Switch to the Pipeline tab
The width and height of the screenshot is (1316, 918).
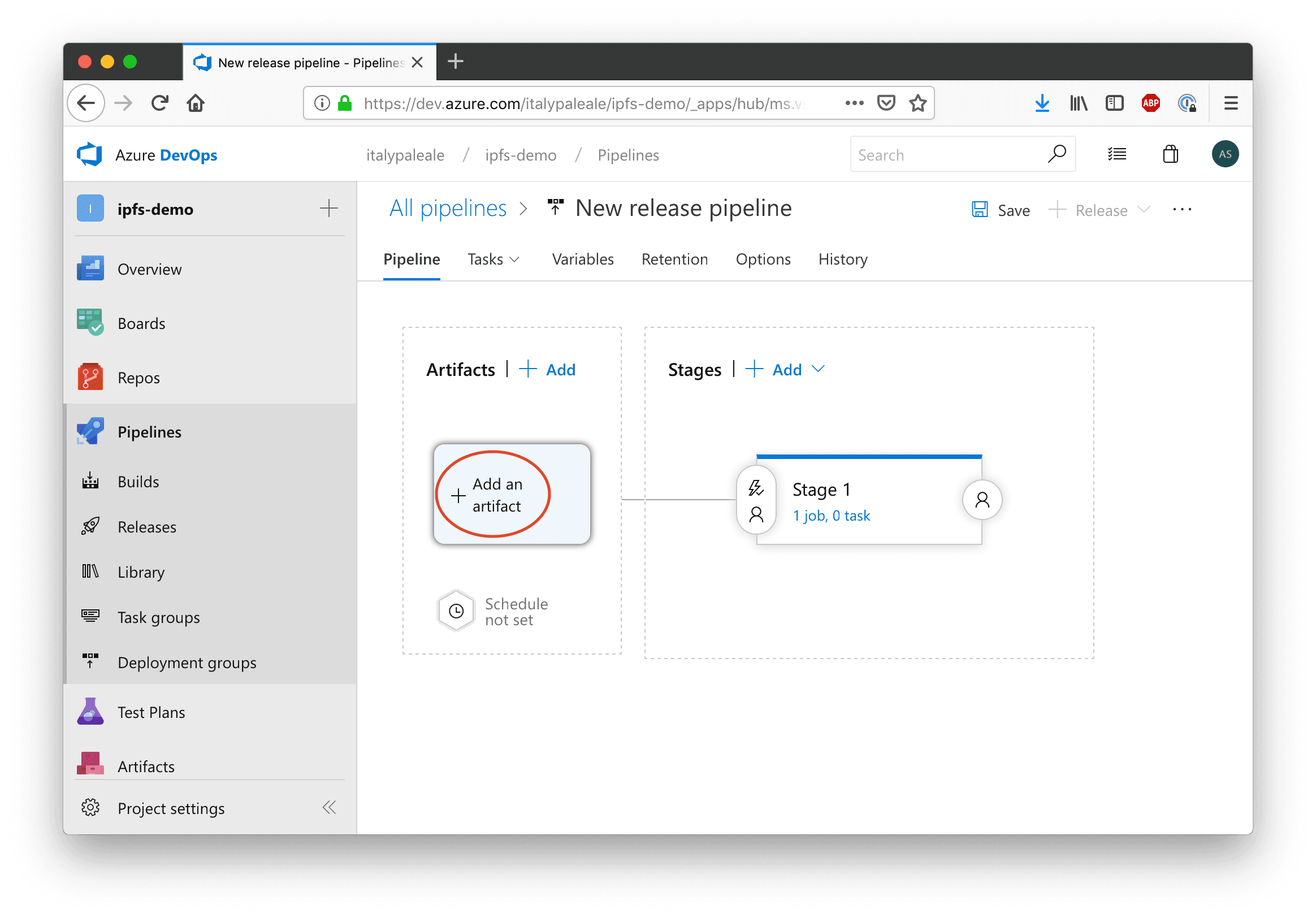pos(412,259)
